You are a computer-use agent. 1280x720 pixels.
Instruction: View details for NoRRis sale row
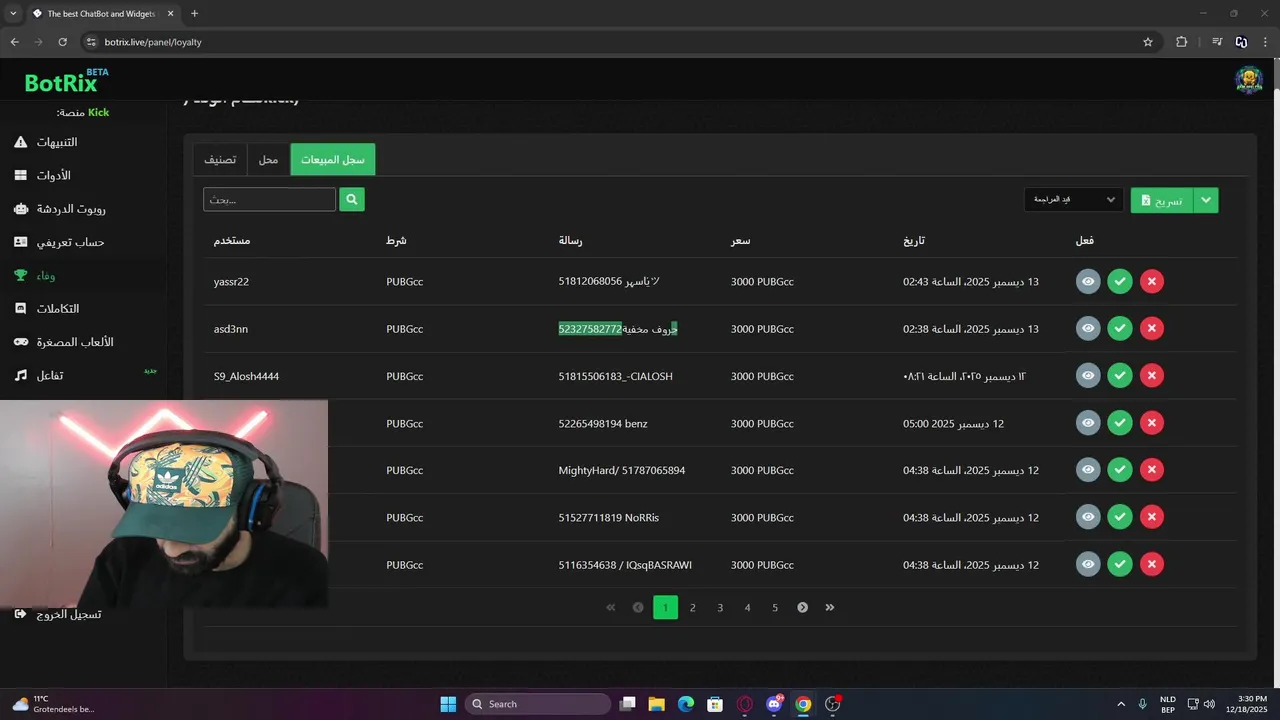pos(1088,518)
